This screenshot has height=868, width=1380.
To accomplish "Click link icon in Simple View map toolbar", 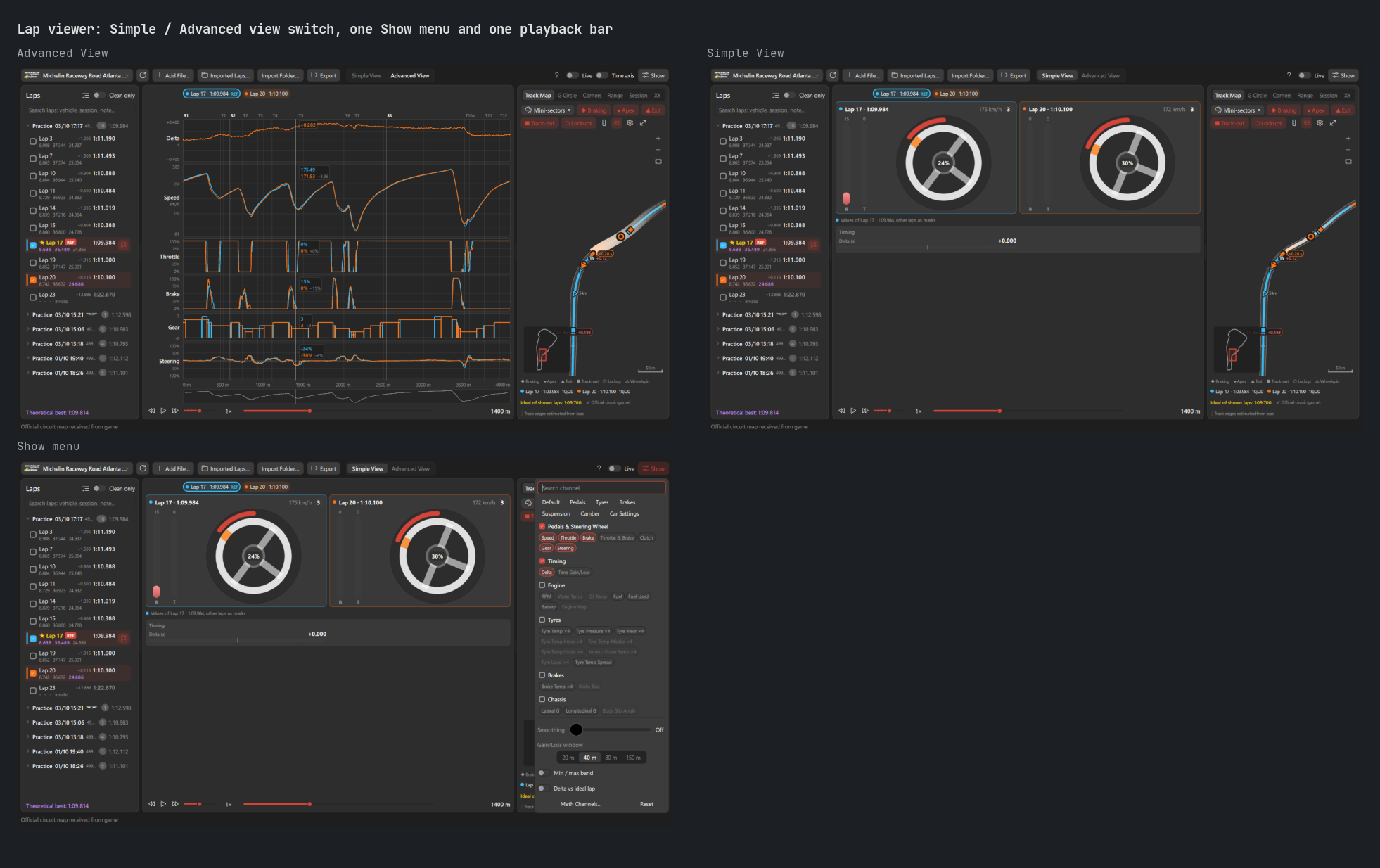I will 1307,123.
